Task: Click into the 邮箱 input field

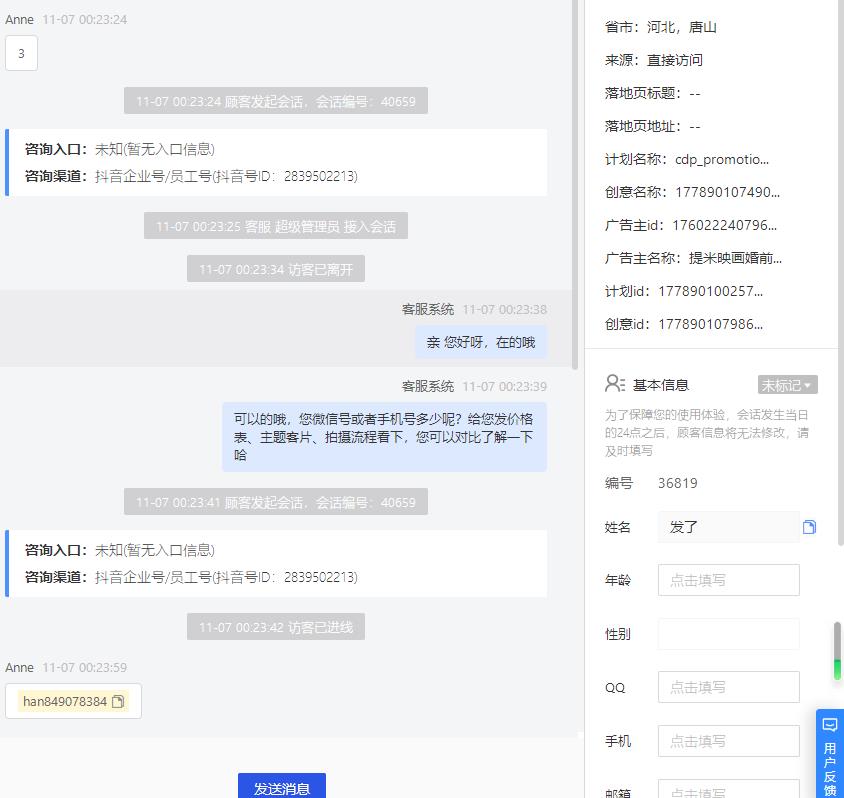Action: [x=728, y=789]
